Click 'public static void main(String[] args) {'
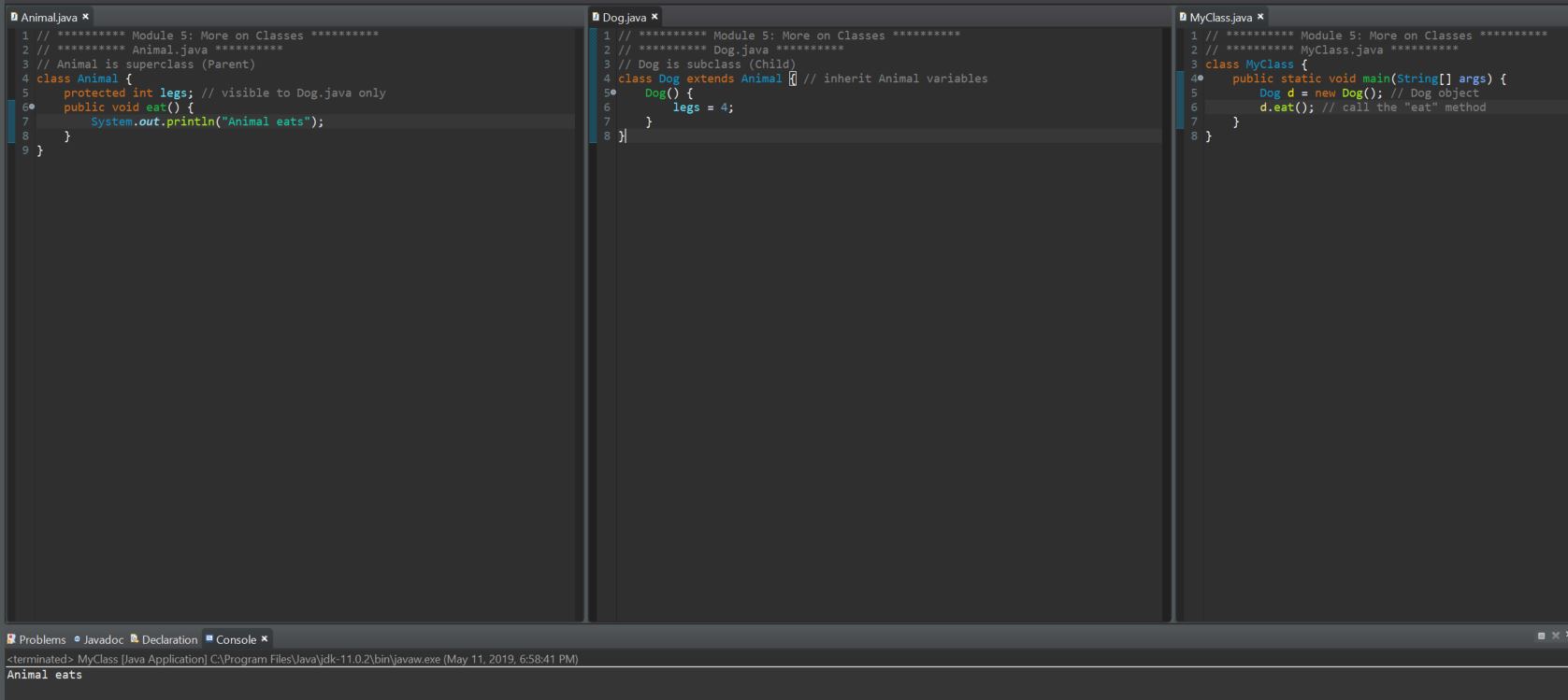Image resolution: width=1568 pixels, height=700 pixels. pos(1369,79)
